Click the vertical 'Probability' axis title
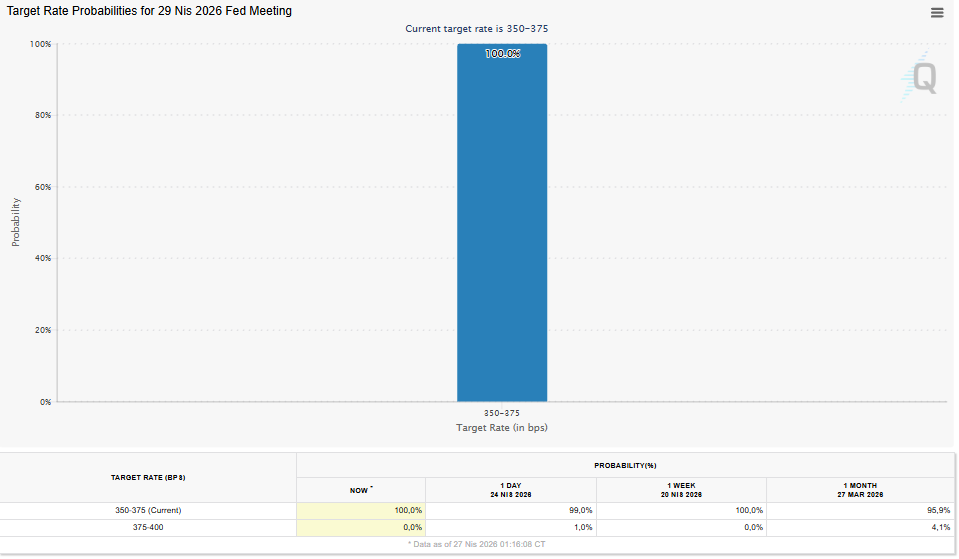 (16, 222)
